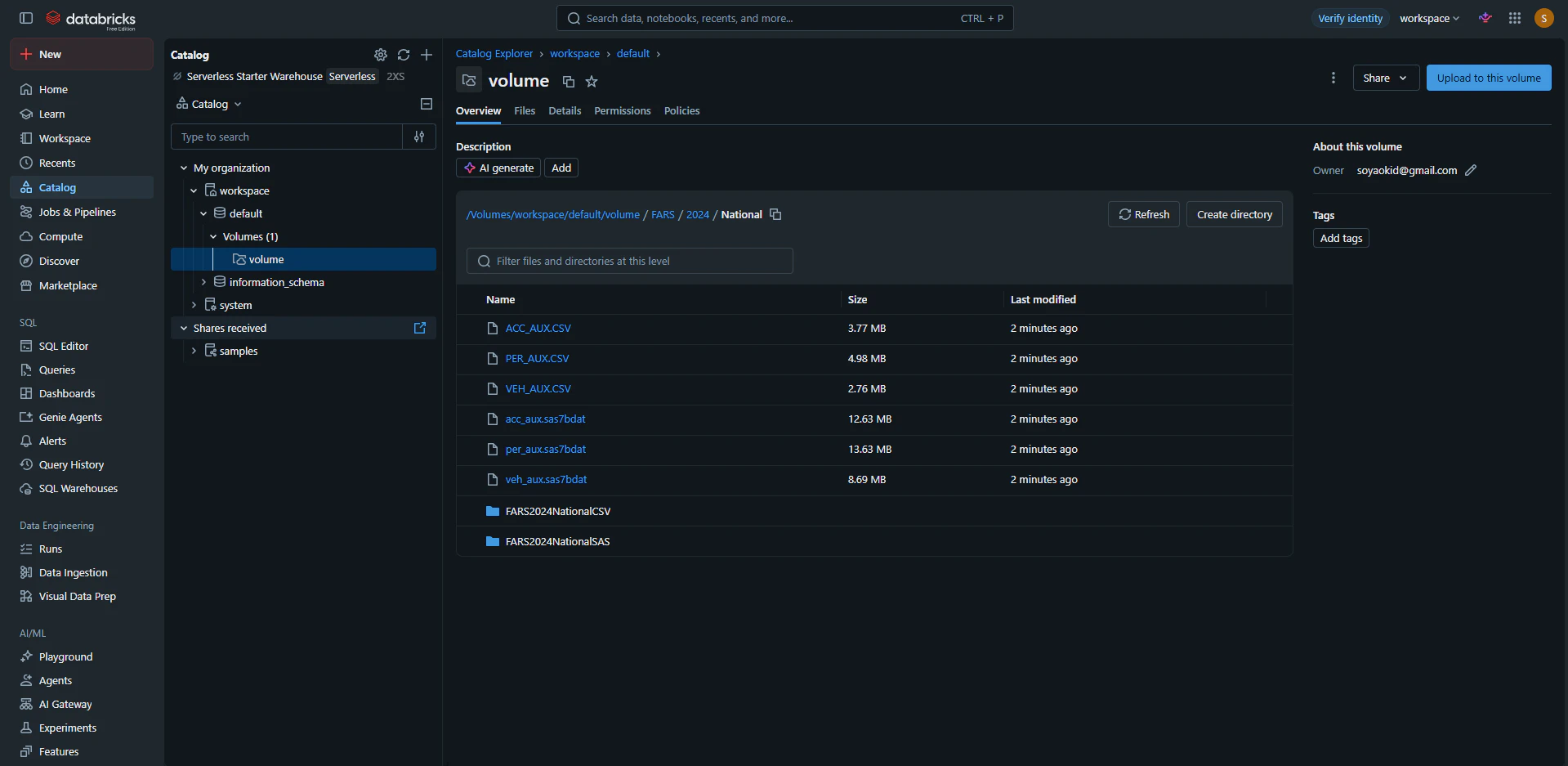Image resolution: width=1568 pixels, height=766 pixels.
Task: Click the plus icon to add catalog data
Action: 427,55
